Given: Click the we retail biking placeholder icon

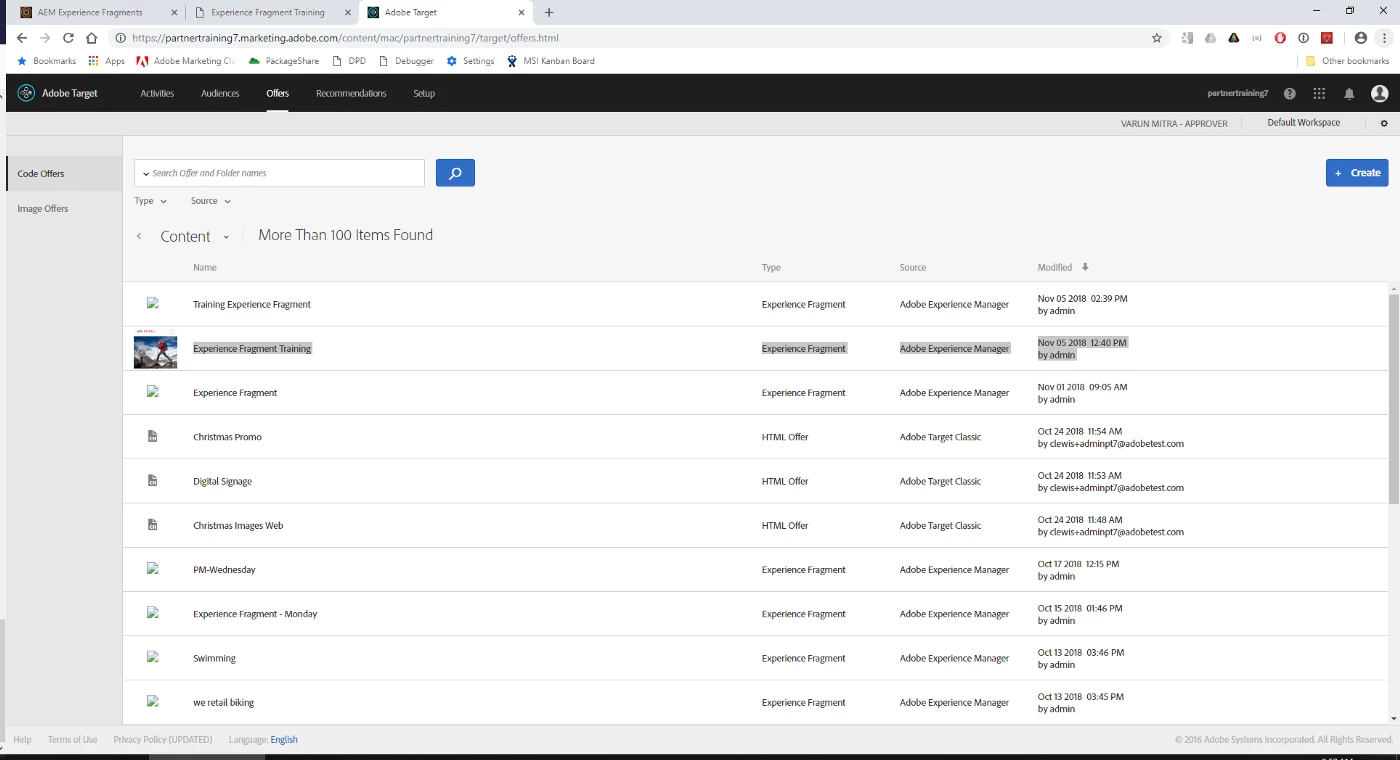Looking at the screenshot, I should (x=153, y=701).
